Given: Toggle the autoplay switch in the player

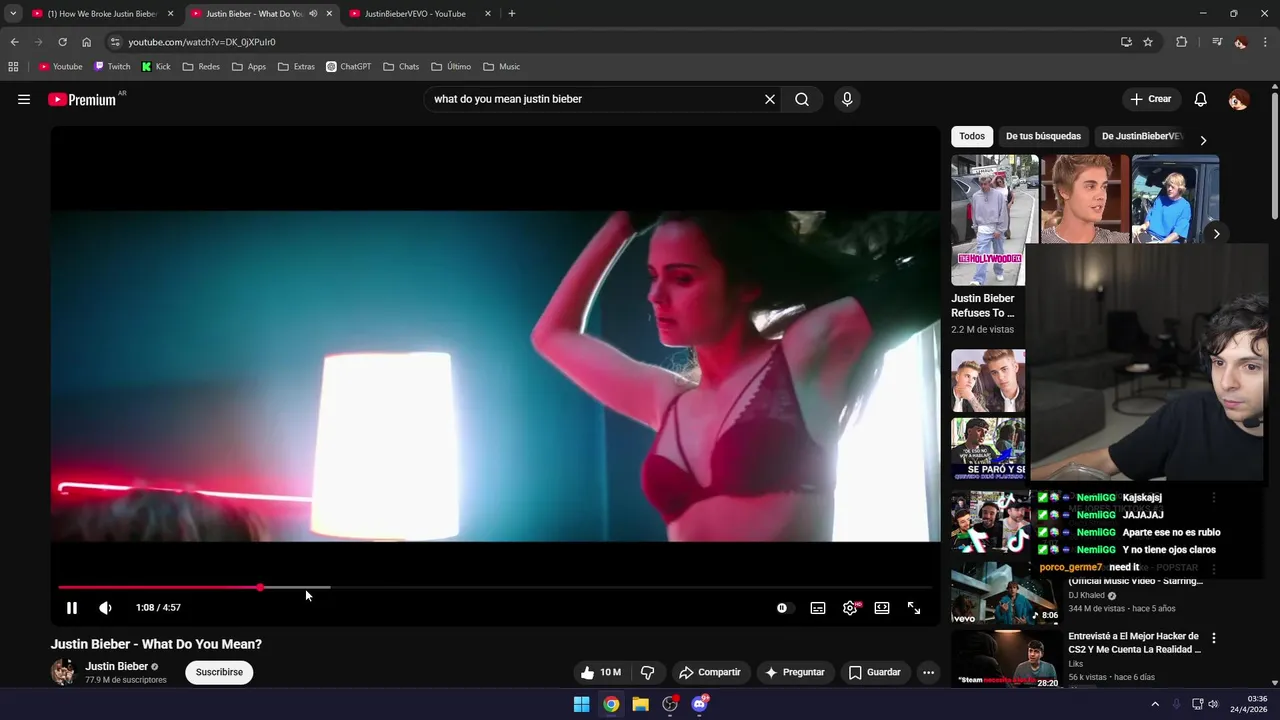Looking at the screenshot, I should [783, 608].
